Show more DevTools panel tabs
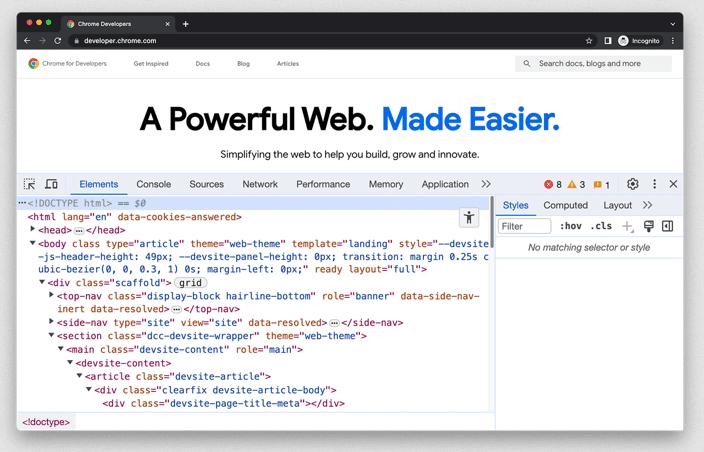The width and height of the screenshot is (704, 452). click(486, 184)
